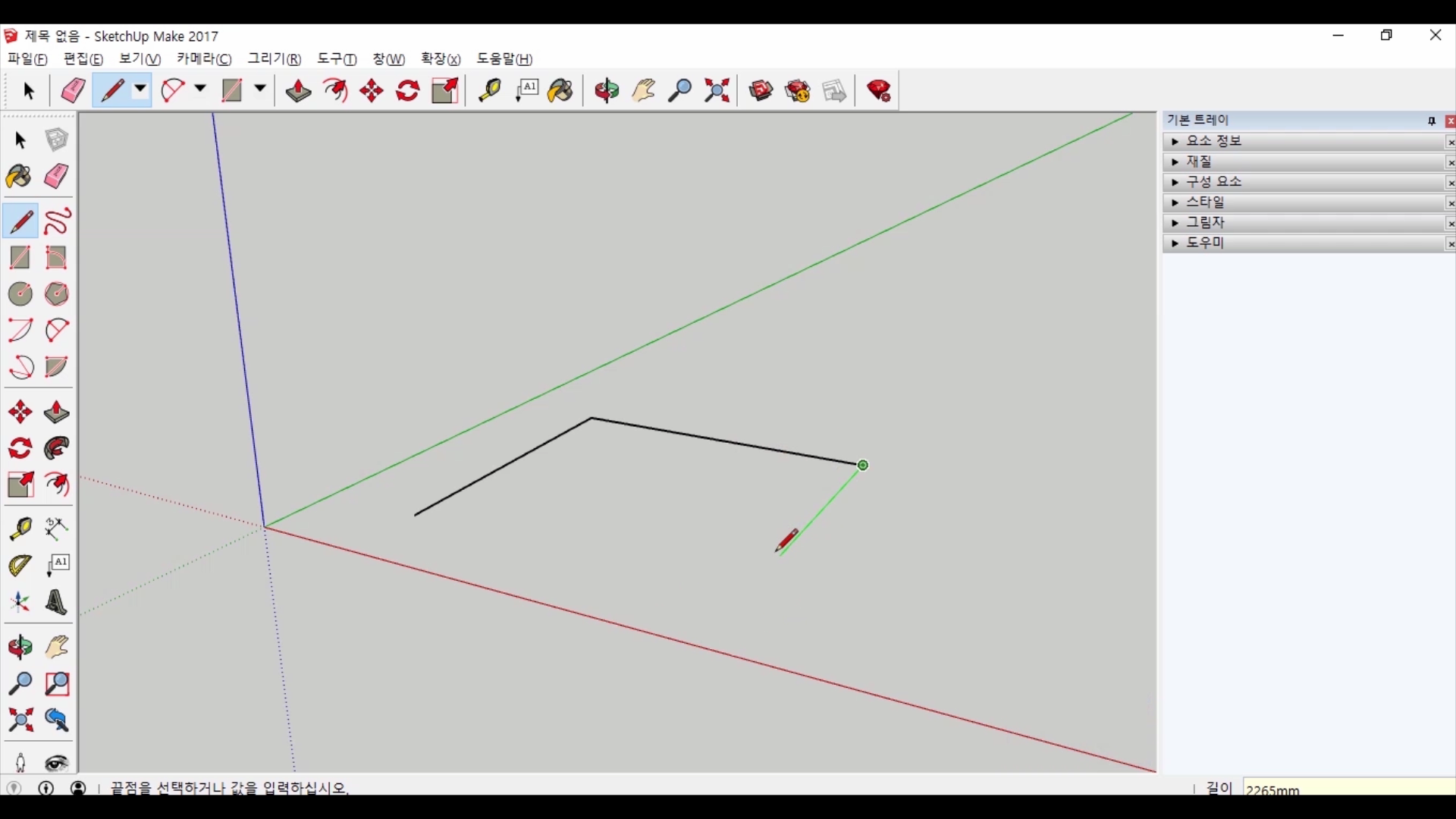Choose the Circle tool in left toolbar
The height and width of the screenshot is (819, 1456).
pyautogui.click(x=20, y=294)
